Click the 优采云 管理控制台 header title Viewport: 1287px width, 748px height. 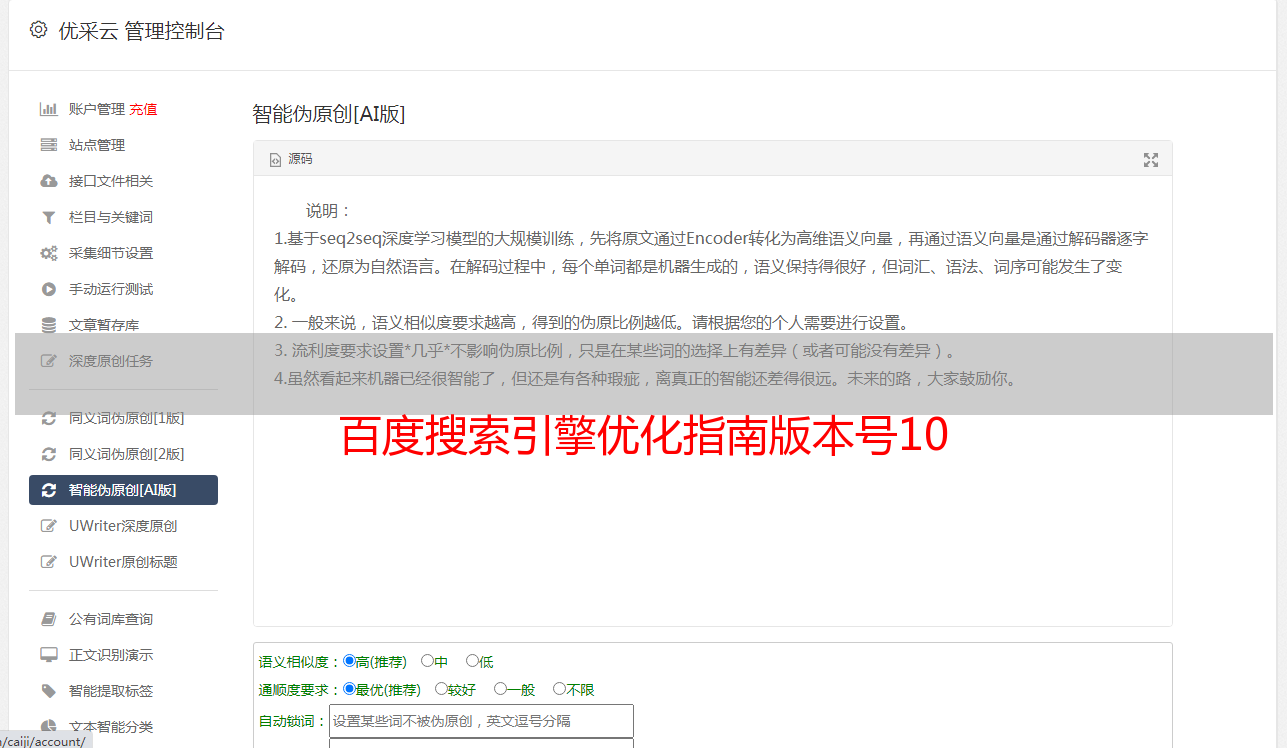[x=141, y=31]
